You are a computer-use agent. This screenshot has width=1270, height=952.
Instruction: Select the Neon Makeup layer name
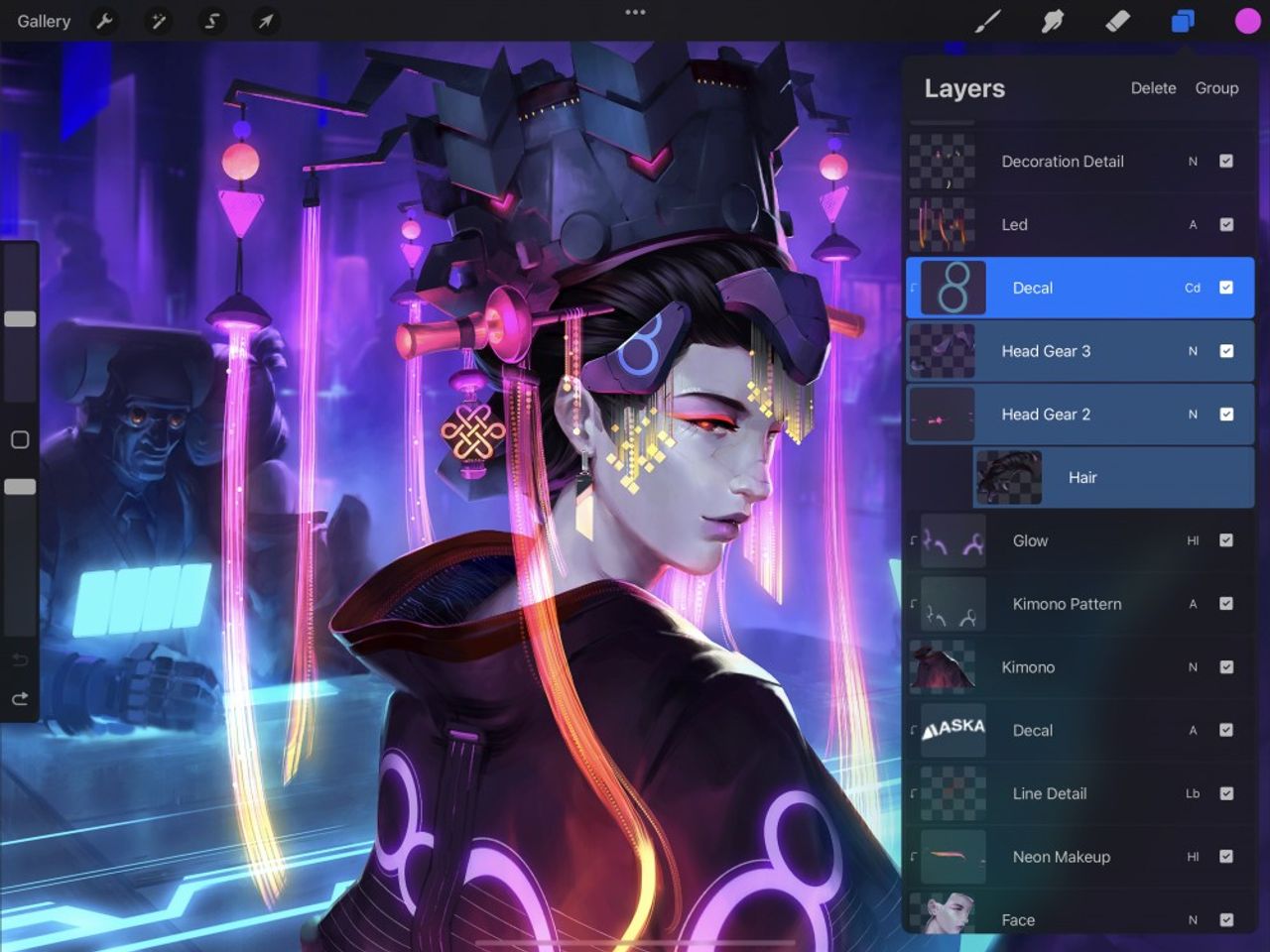pyautogui.click(x=1061, y=857)
